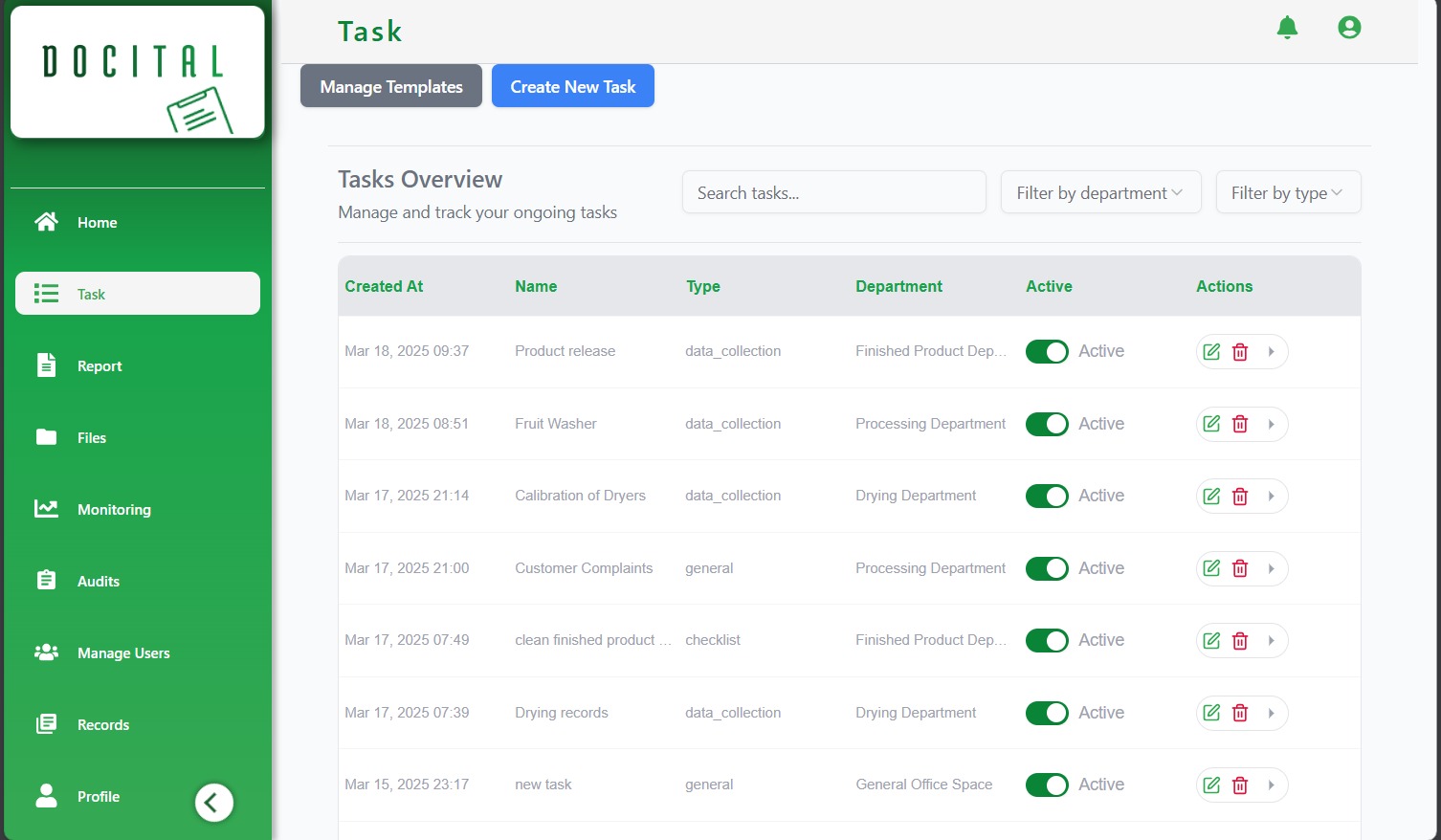Expand the new task row arrow
The height and width of the screenshot is (840, 1441).
click(1271, 785)
